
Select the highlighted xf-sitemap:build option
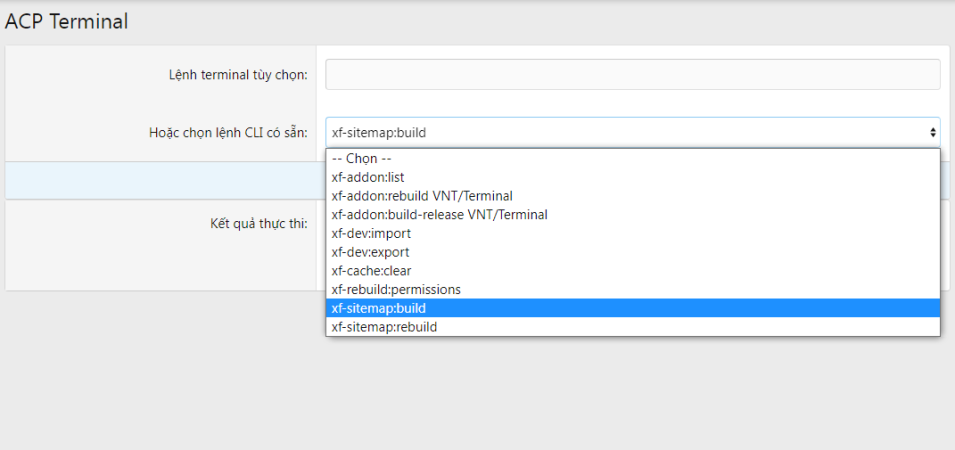point(379,308)
